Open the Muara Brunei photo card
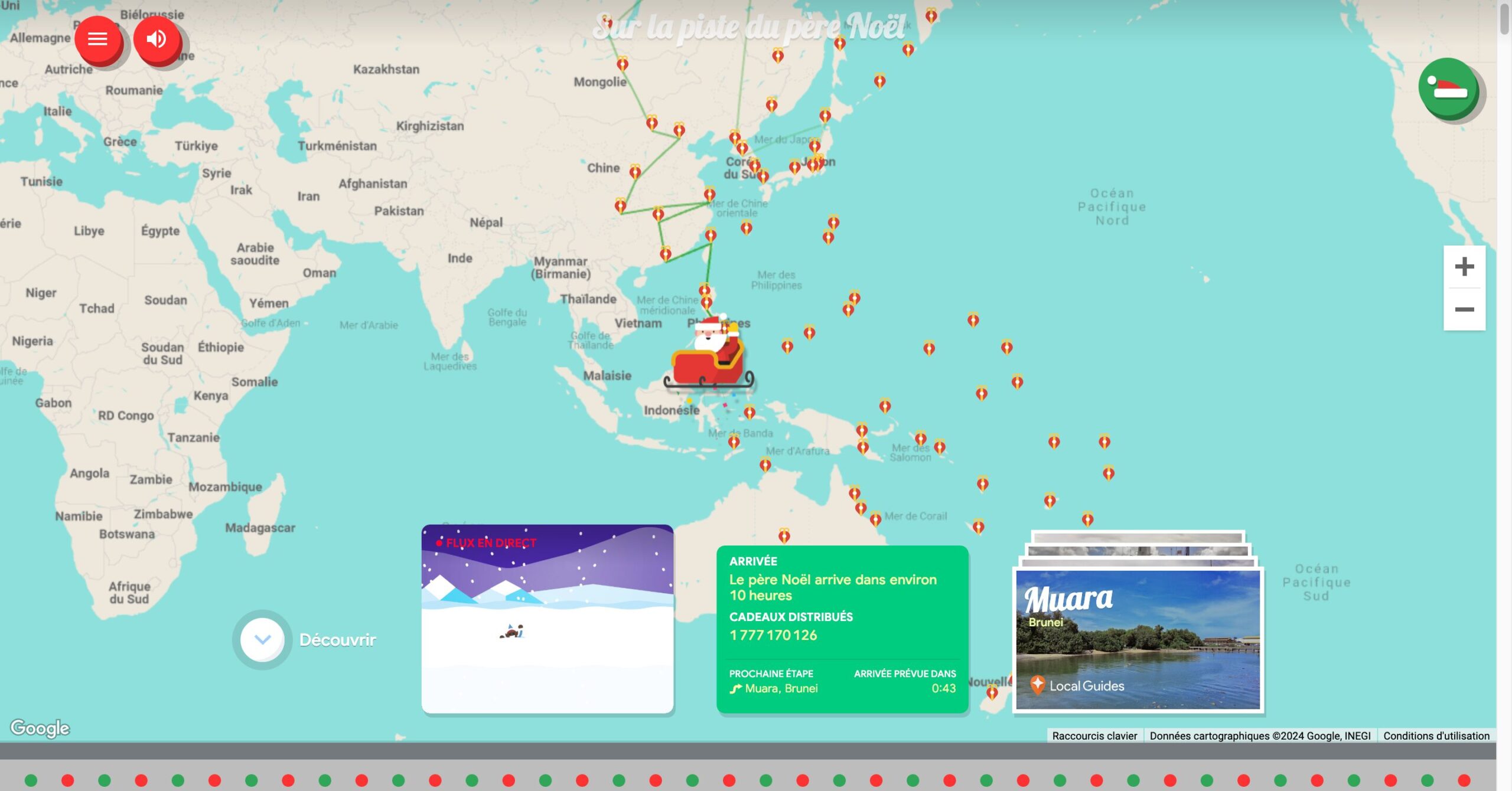 1138,639
